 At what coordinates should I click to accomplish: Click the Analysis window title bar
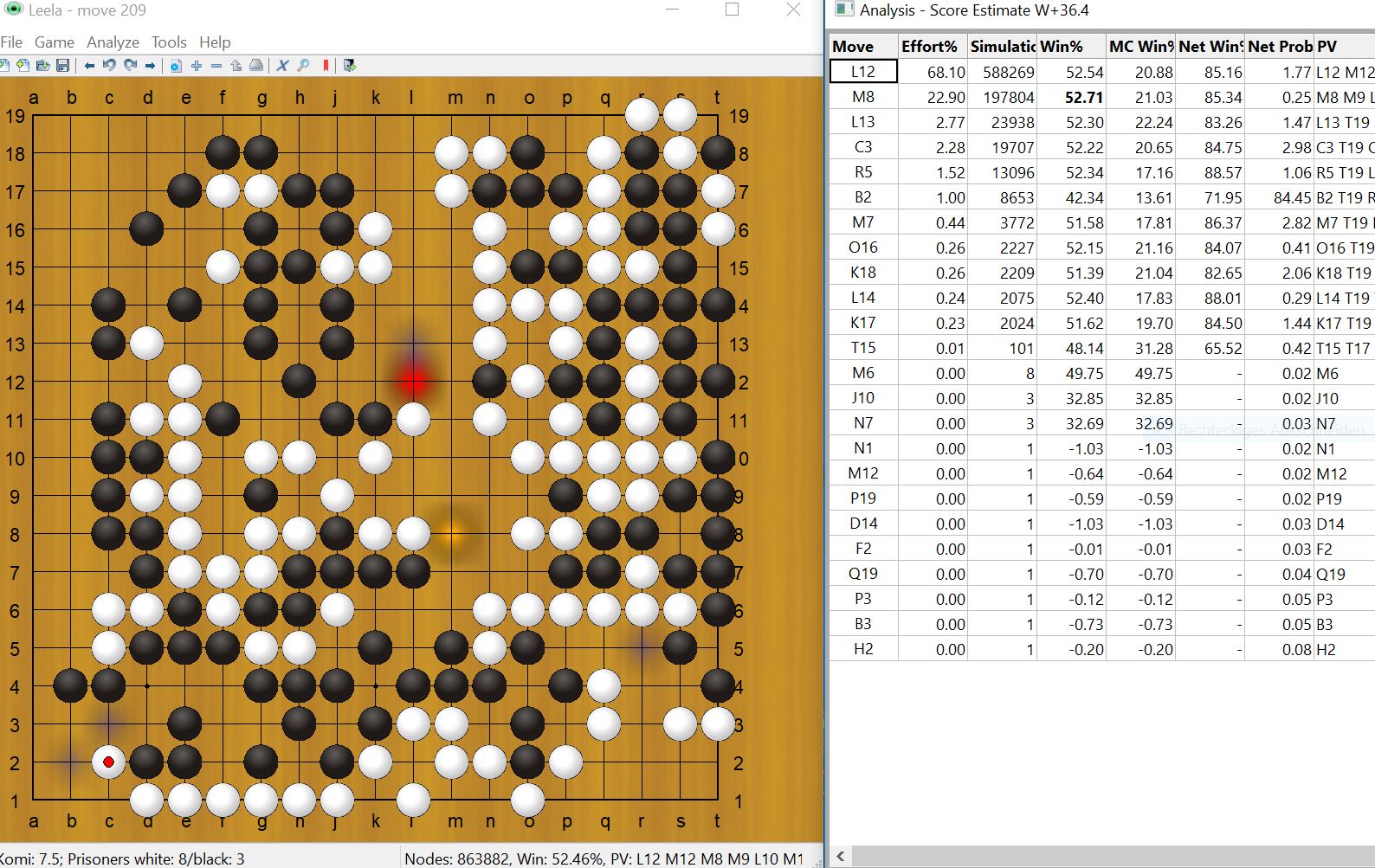tap(1101, 10)
